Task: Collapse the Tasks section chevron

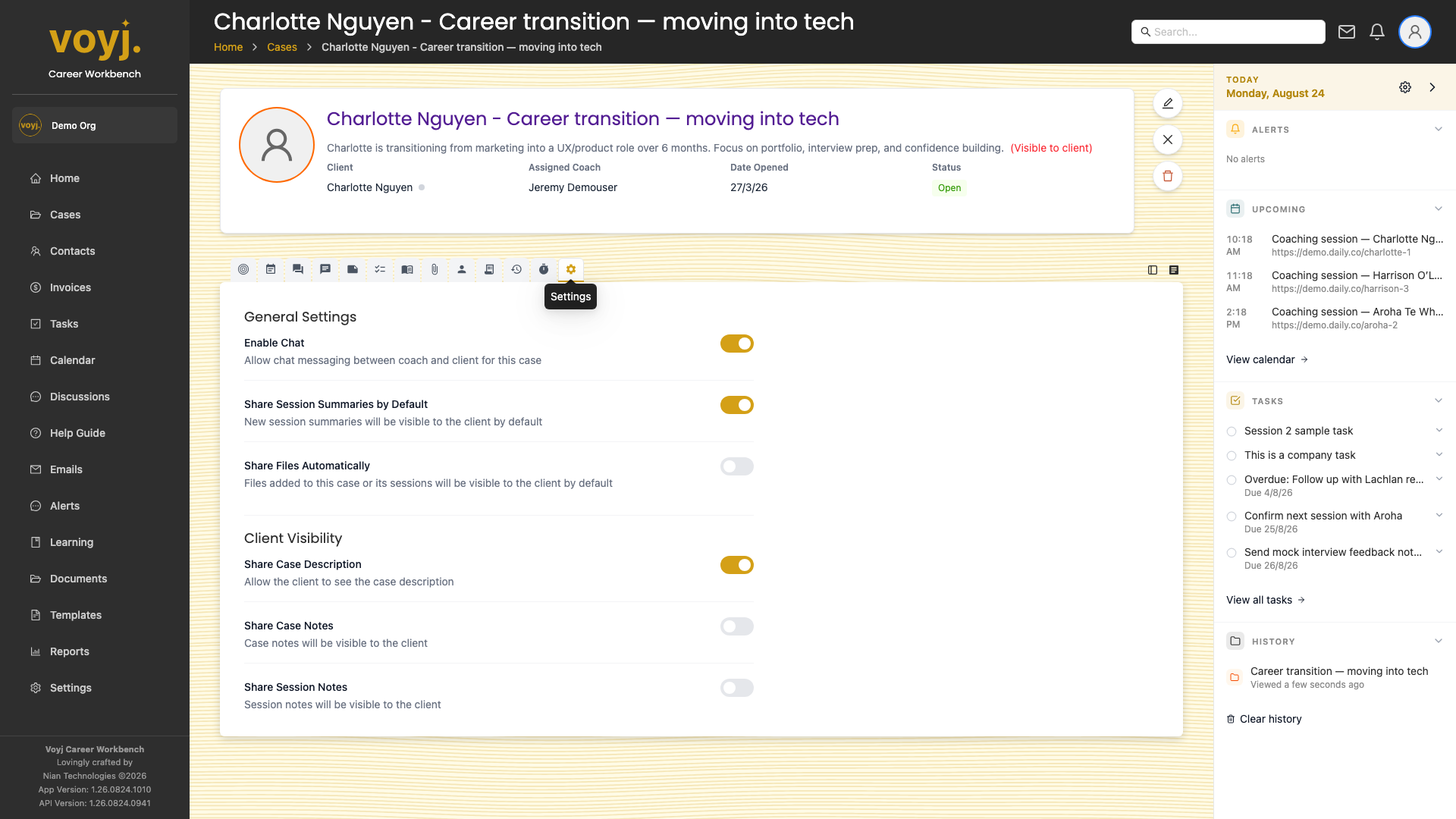Action: click(1439, 400)
